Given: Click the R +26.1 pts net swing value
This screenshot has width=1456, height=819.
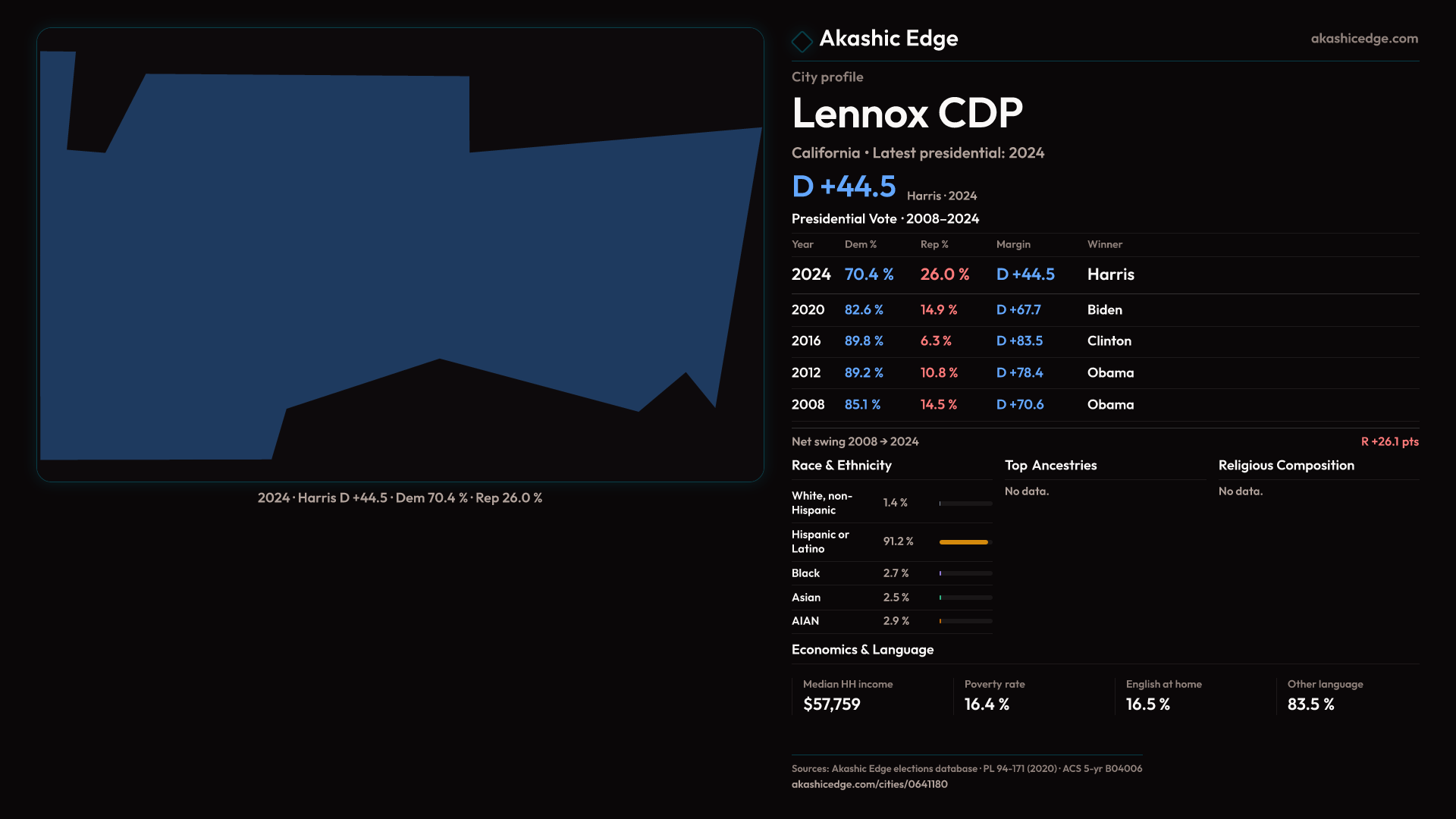Looking at the screenshot, I should point(1389,441).
